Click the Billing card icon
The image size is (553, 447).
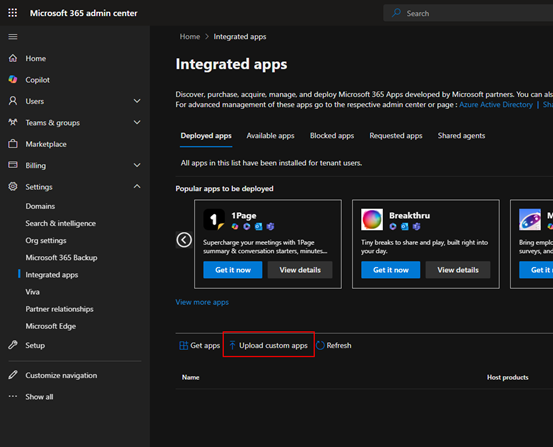(13, 165)
